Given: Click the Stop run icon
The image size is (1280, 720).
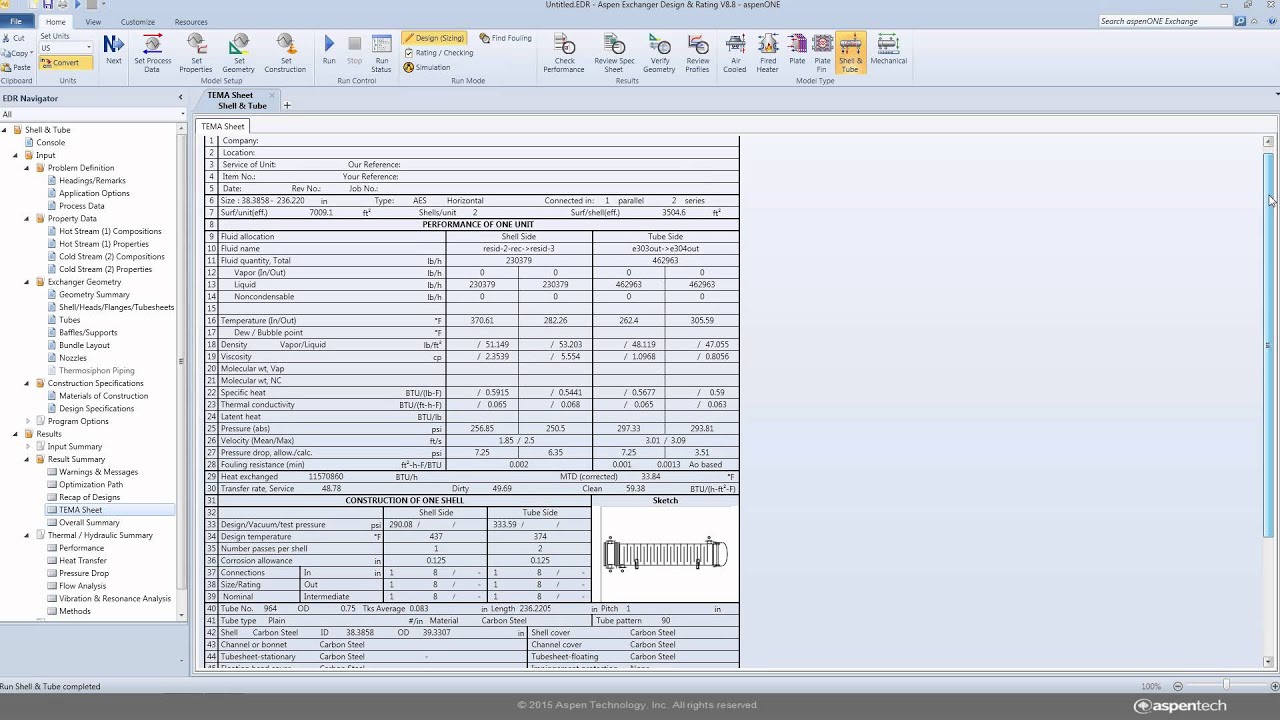Looking at the screenshot, I should pyautogui.click(x=354, y=50).
